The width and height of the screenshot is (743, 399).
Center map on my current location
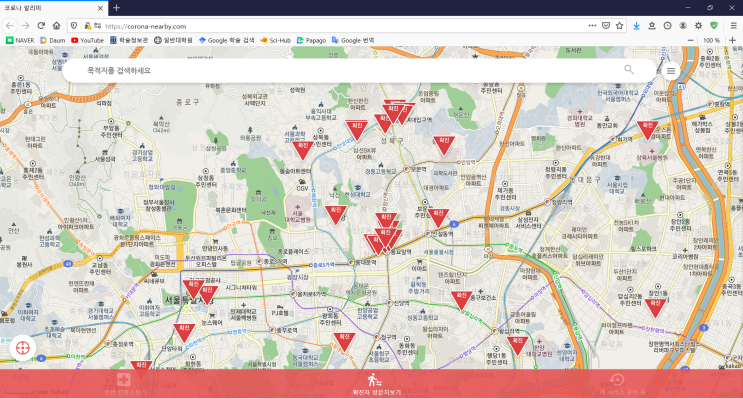[x=22, y=348]
